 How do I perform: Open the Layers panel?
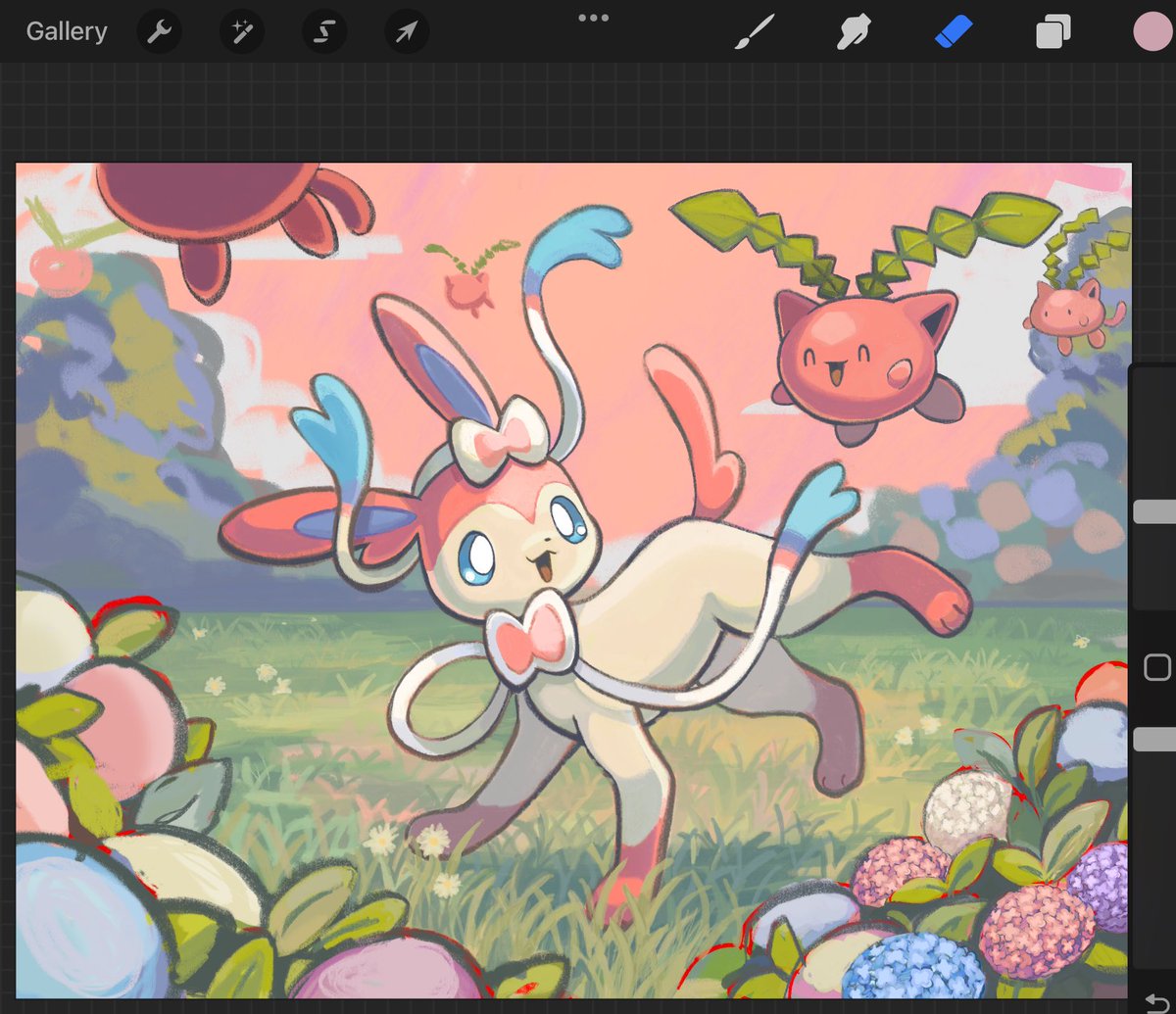pos(1053,30)
